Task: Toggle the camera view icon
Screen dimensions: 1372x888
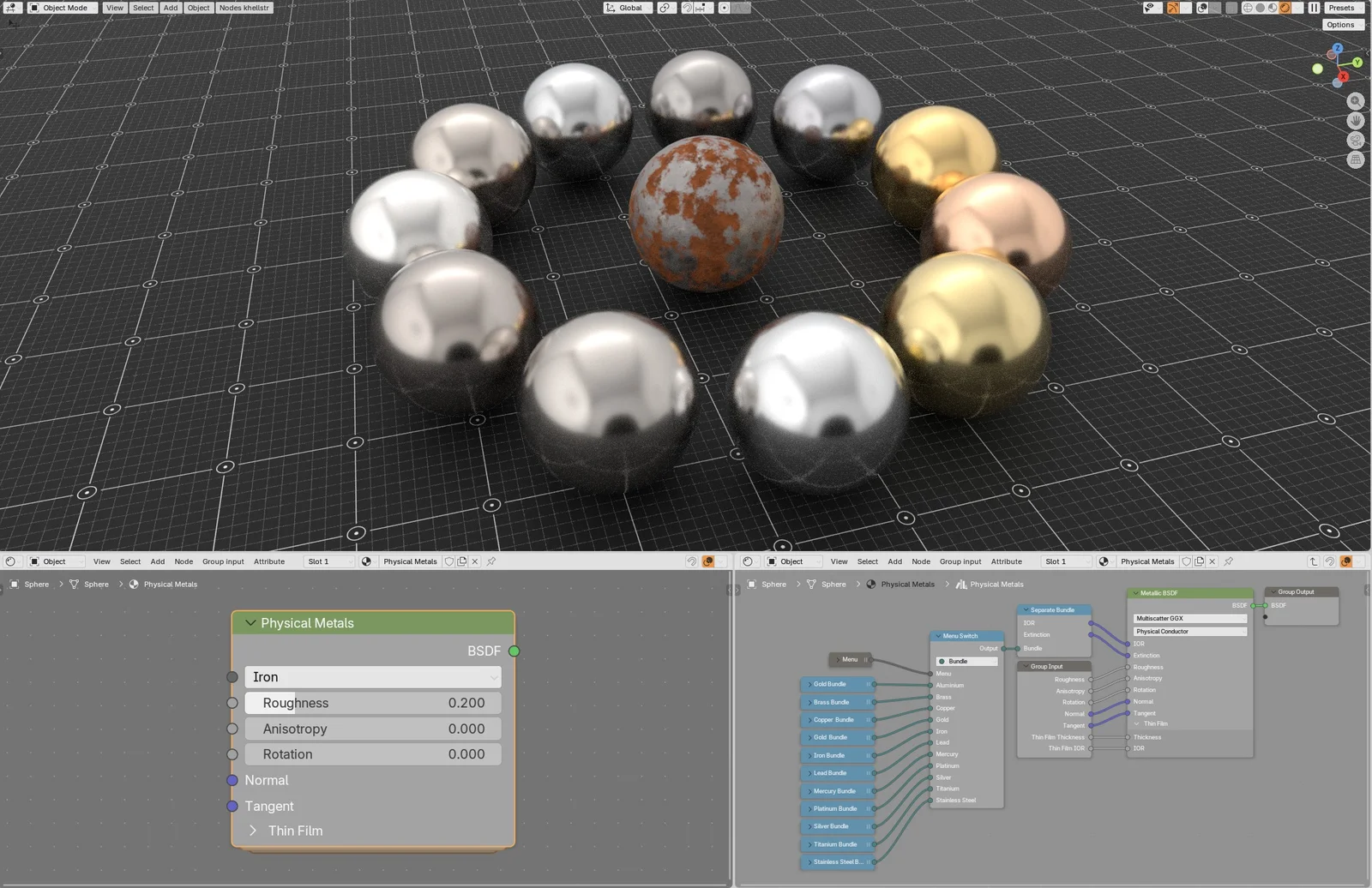Action: [1356, 141]
